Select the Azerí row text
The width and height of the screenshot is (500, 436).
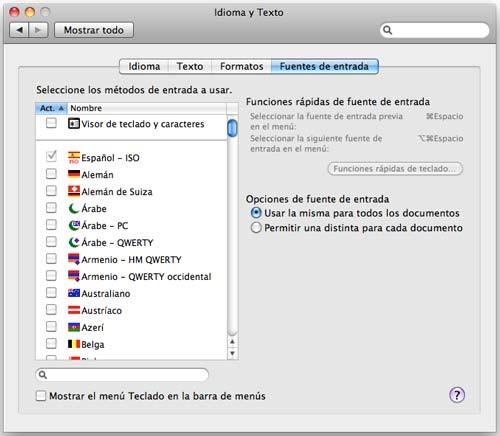point(92,328)
